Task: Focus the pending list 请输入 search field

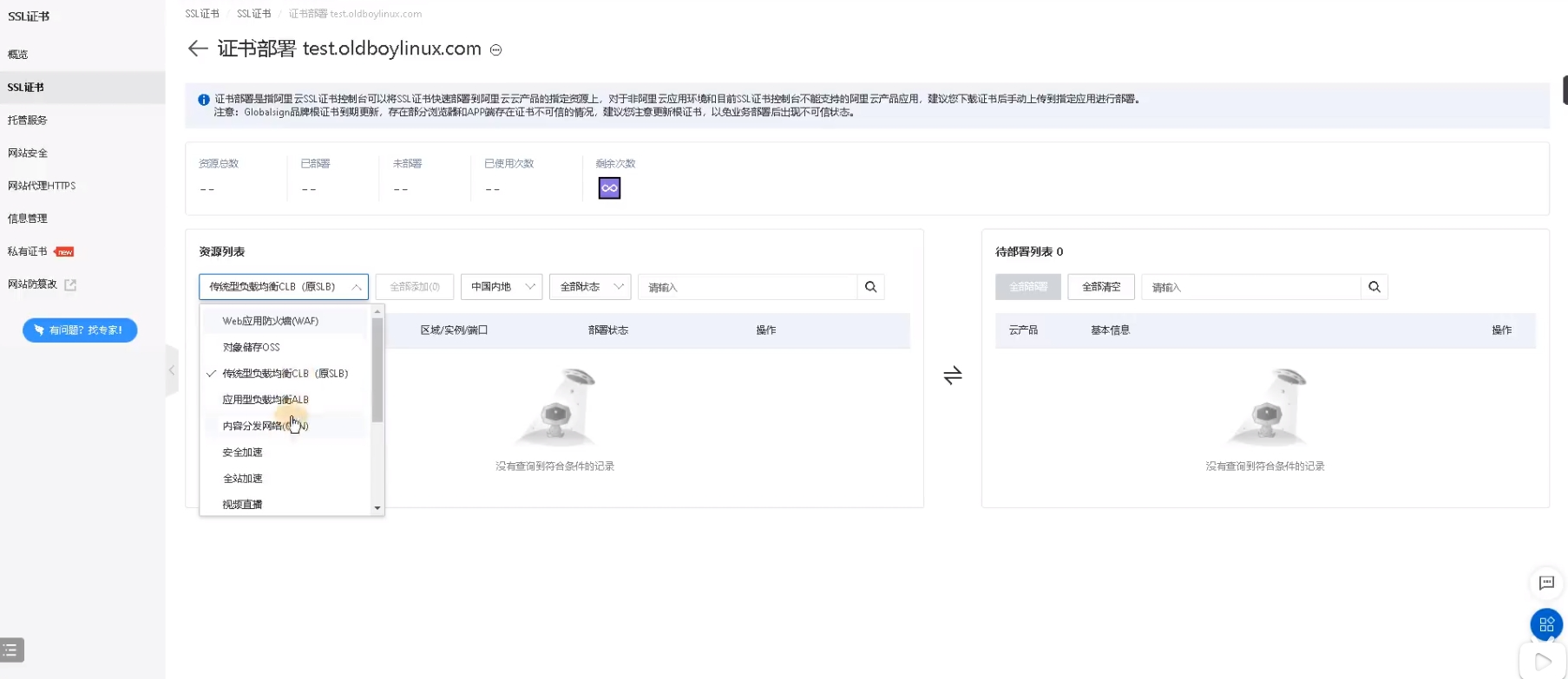Action: pyautogui.click(x=1251, y=287)
